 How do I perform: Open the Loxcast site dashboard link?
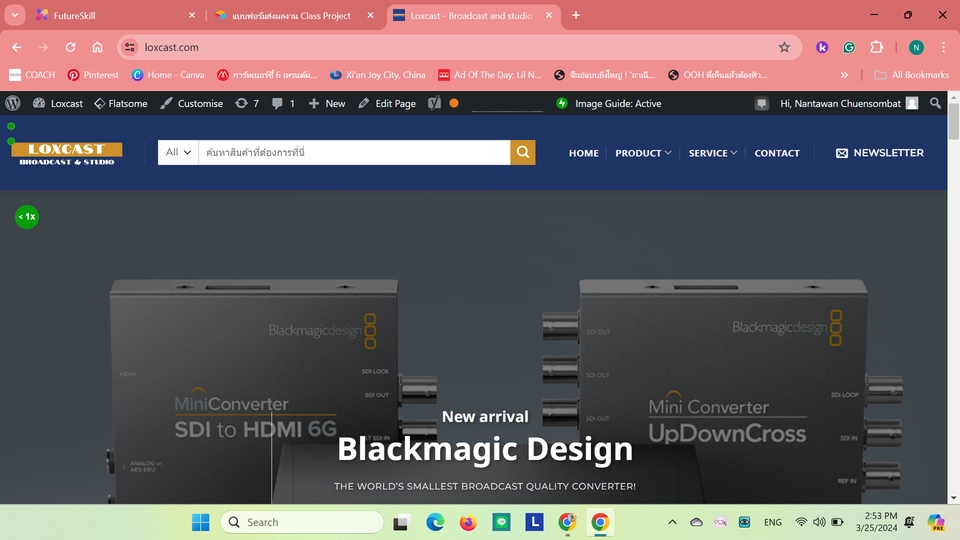pyautogui.click(x=58, y=103)
